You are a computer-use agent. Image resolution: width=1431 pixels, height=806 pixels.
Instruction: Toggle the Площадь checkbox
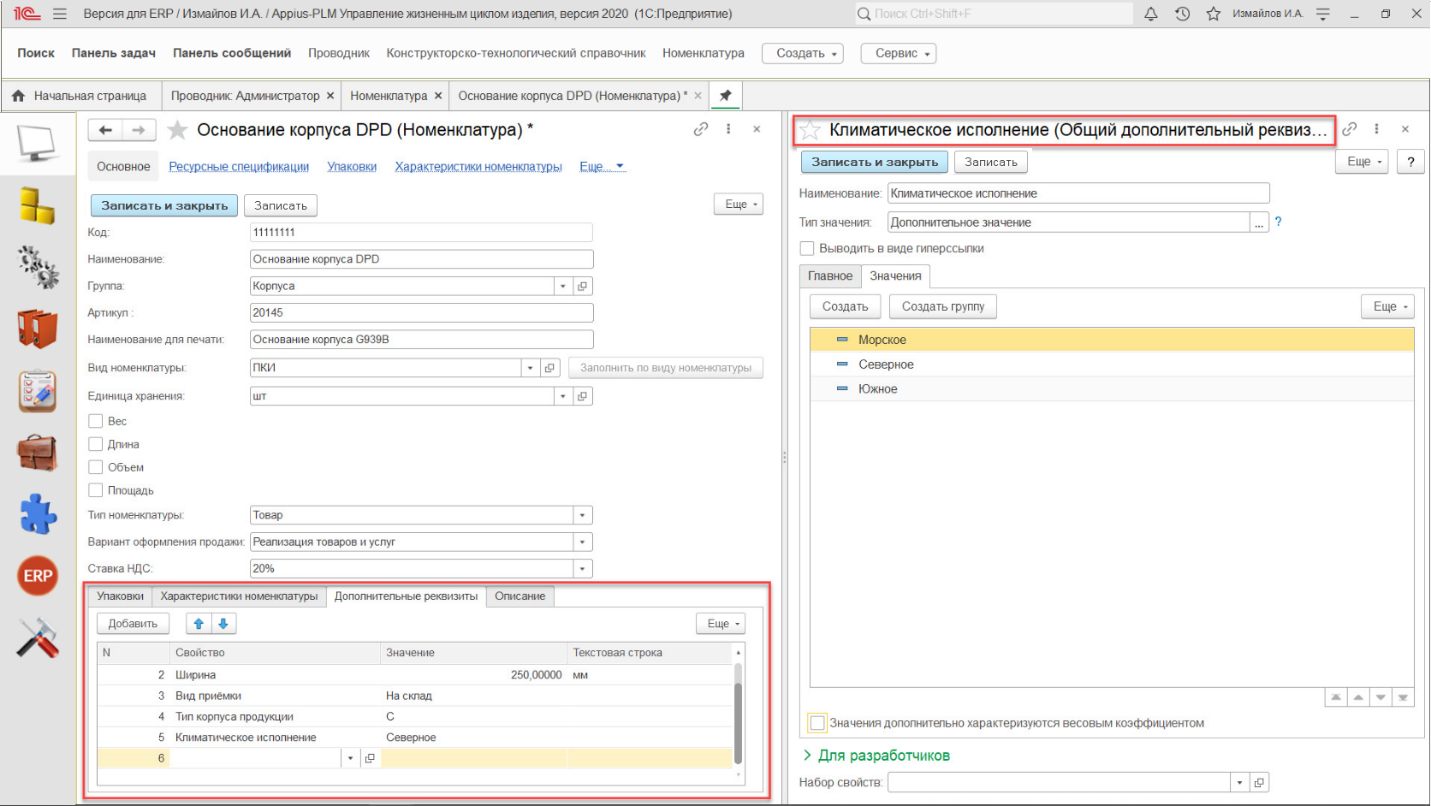(96, 490)
